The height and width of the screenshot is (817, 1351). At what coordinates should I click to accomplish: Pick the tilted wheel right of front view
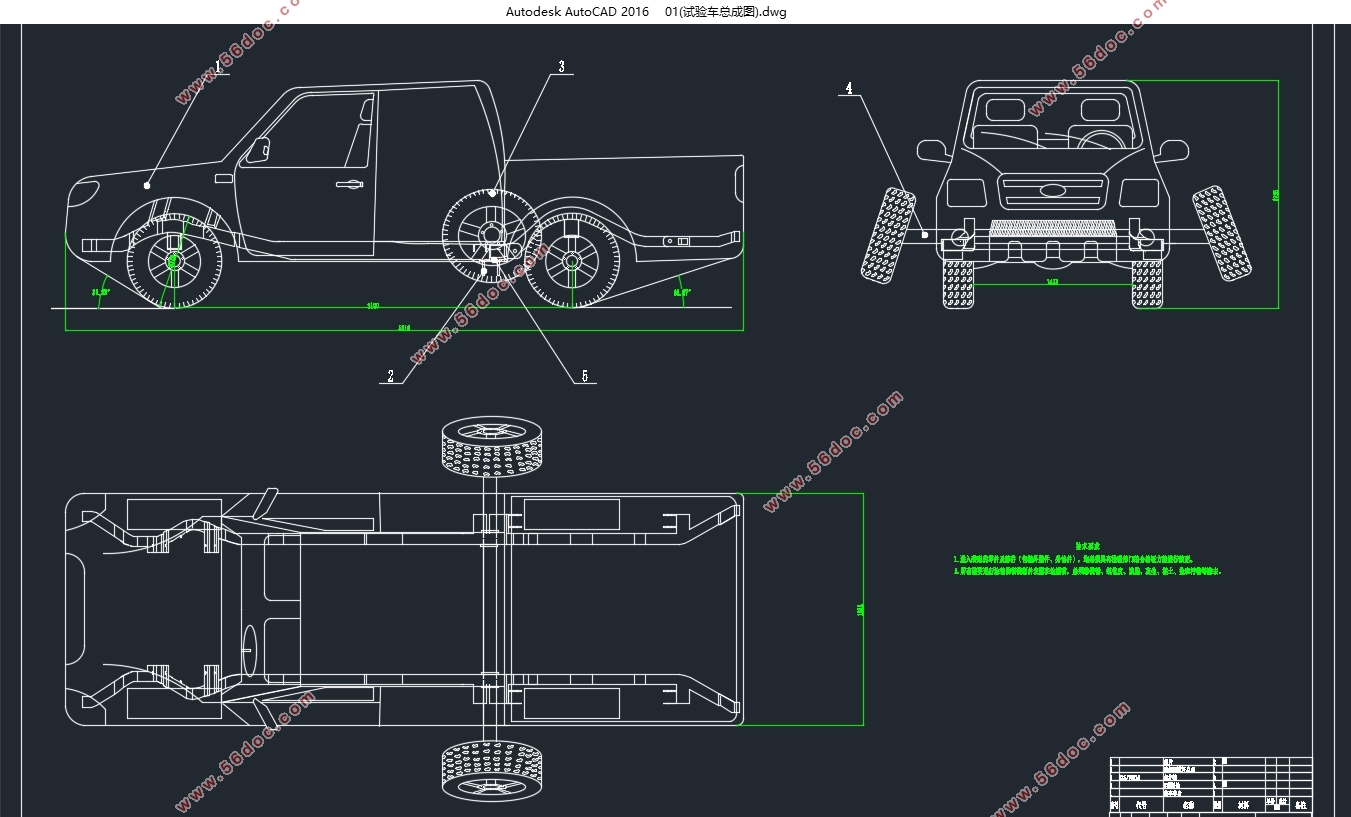point(1221,233)
